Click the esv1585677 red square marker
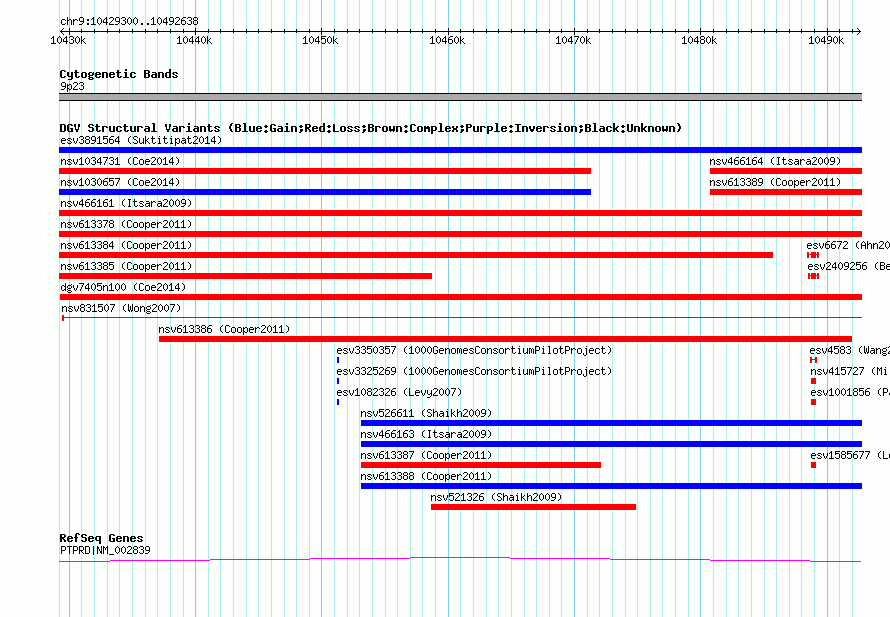This screenshot has height=617, width=890. point(813,465)
